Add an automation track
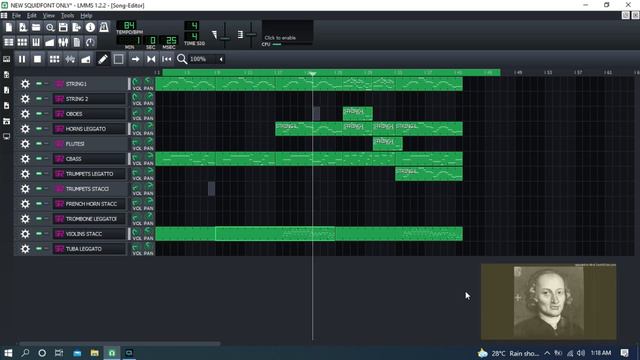 click(x=86, y=59)
